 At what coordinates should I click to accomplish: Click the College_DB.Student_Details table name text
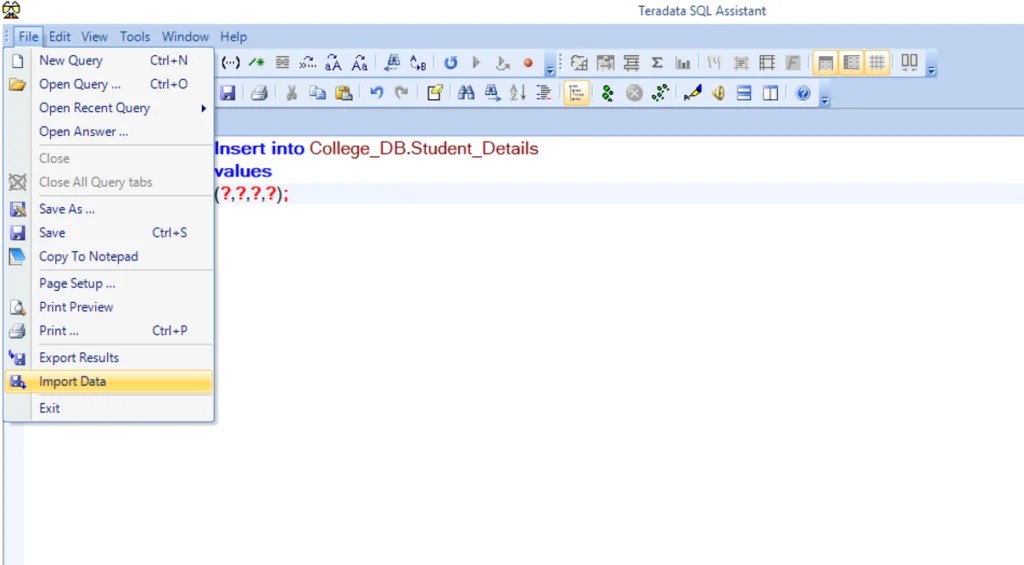pos(424,148)
